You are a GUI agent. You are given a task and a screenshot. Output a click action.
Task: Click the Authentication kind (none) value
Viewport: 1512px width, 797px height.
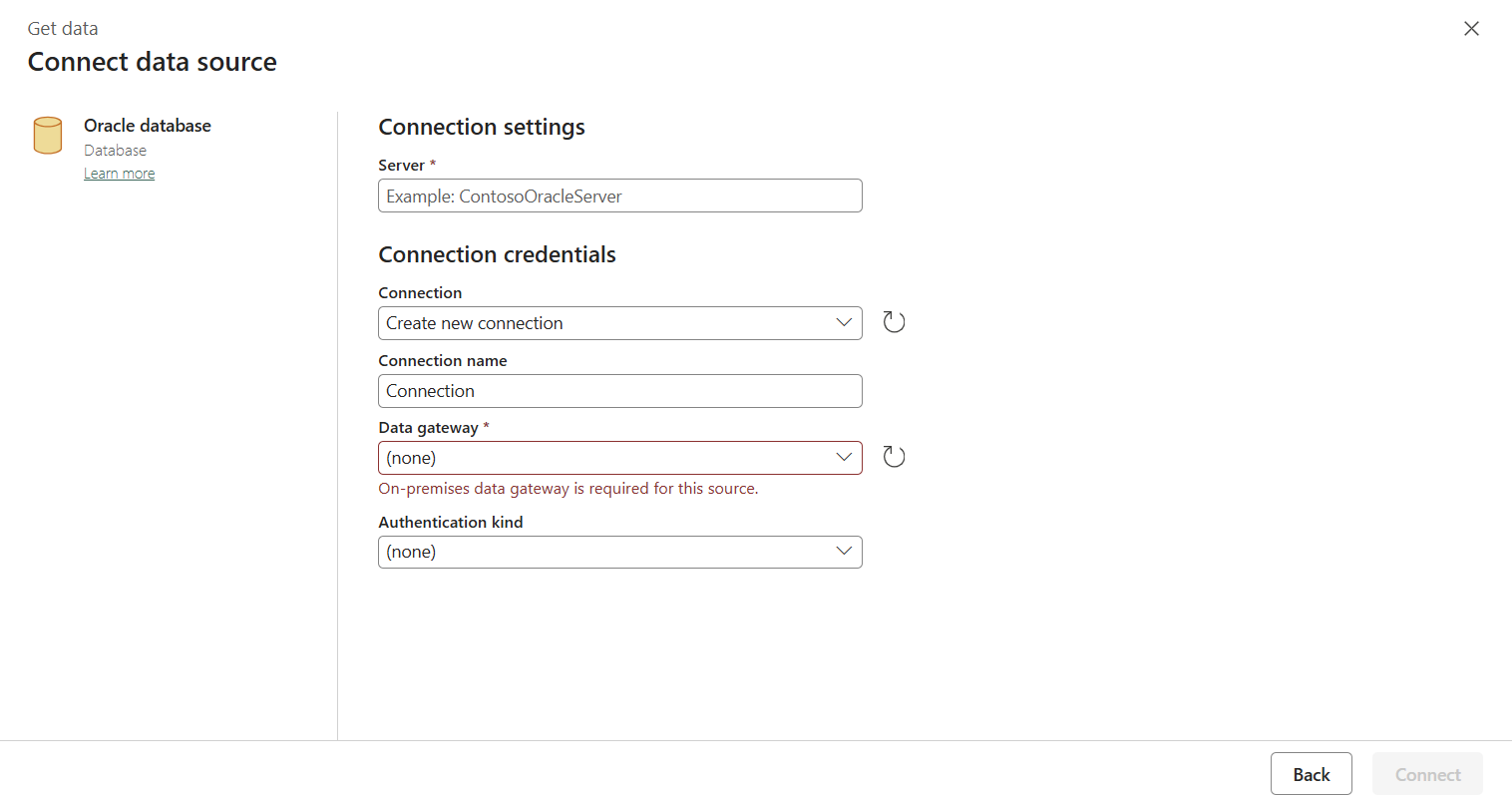pyautogui.click(x=411, y=552)
